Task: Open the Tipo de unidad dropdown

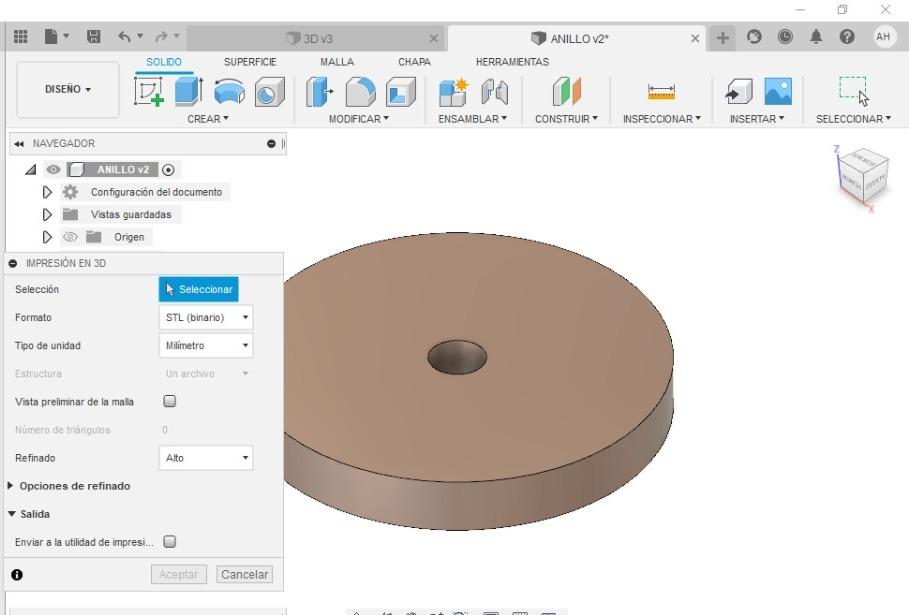Action: point(206,345)
